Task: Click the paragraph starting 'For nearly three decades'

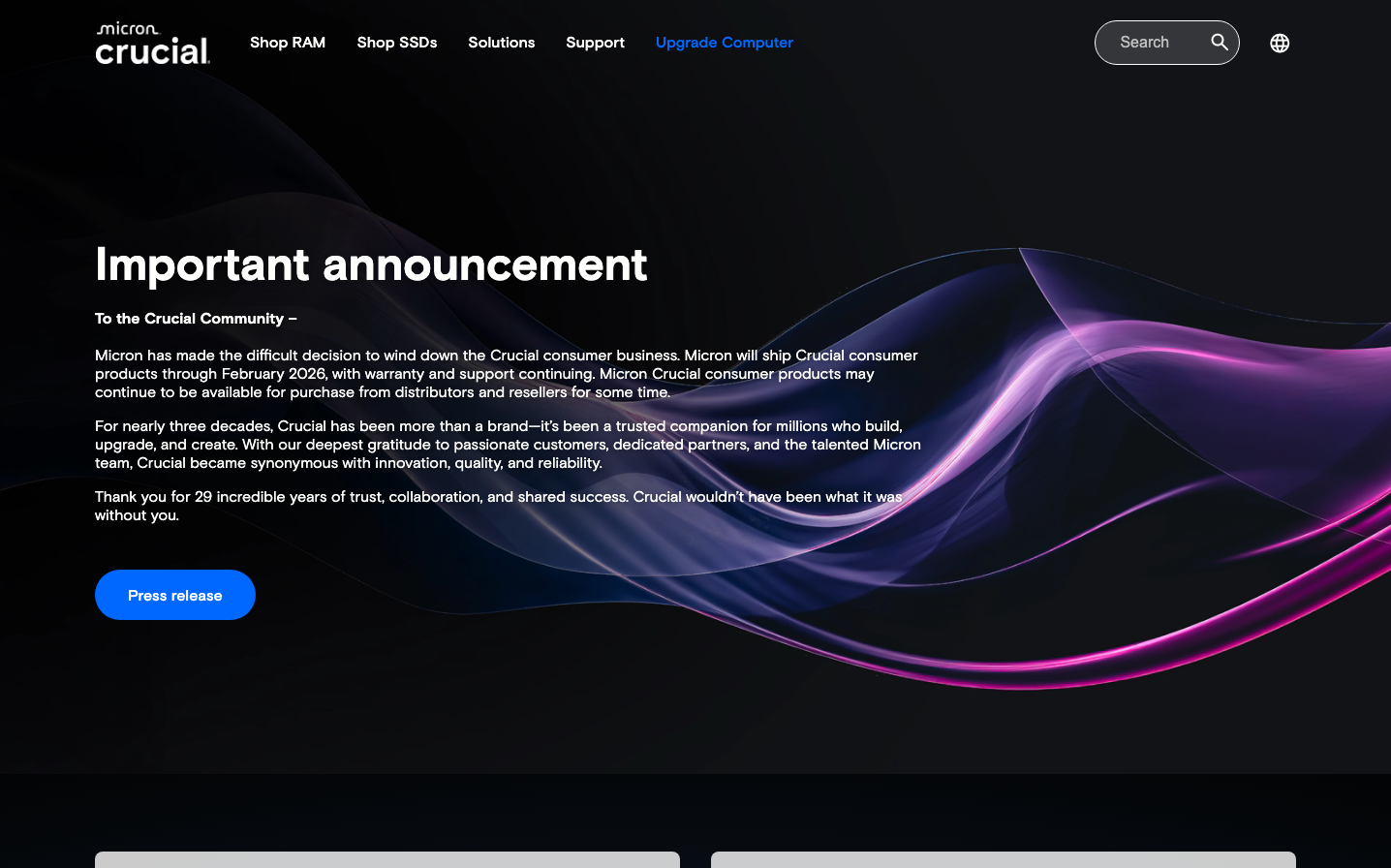Action: pyautogui.click(x=508, y=445)
